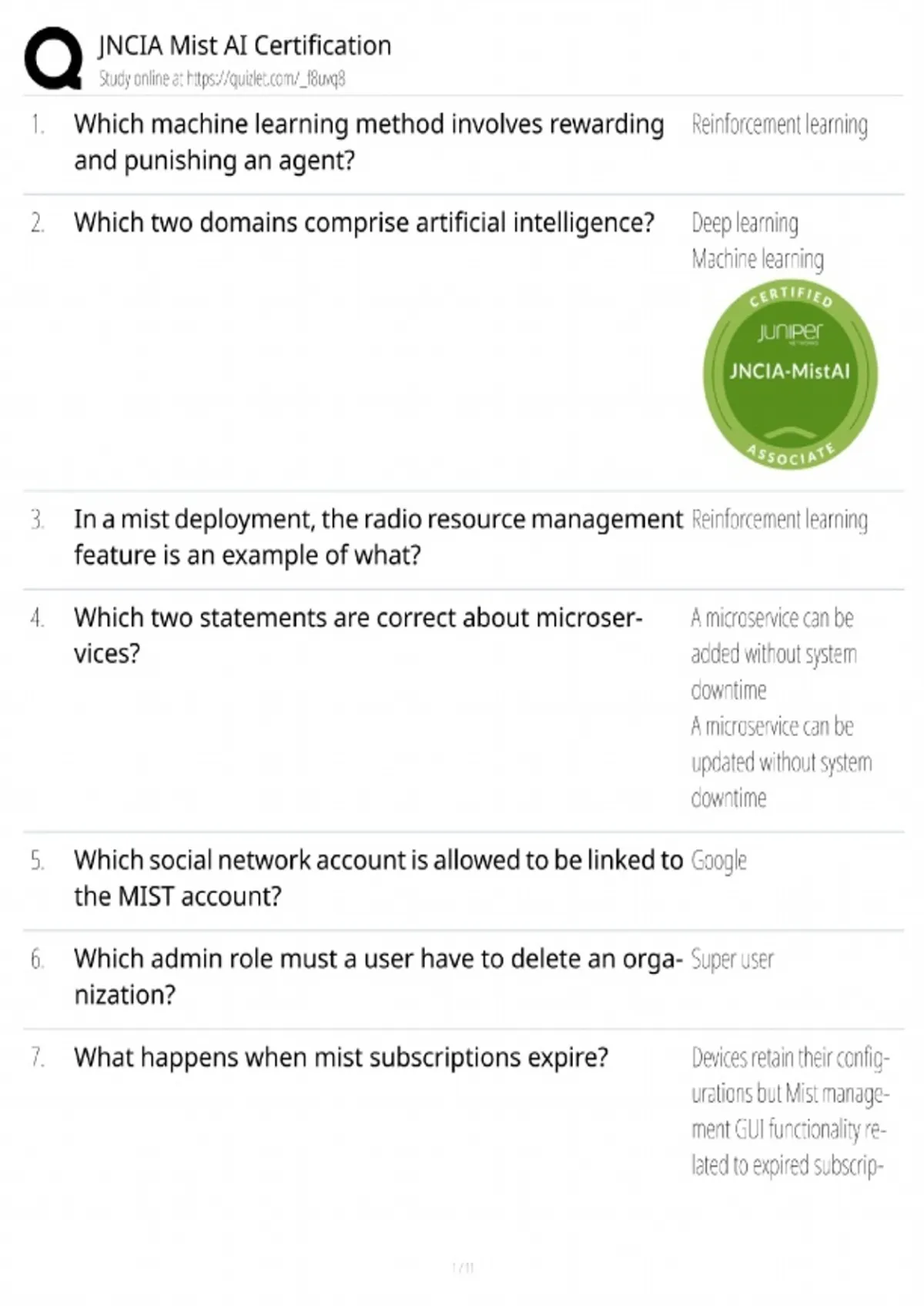924x1309 pixels.
Task: Select question 5 about social network account
Action: click(x=378, y=878)
